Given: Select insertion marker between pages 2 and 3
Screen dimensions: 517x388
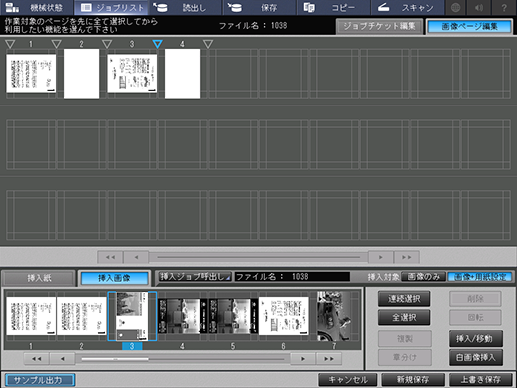Looking at the screenshot, I should pyautogui.click(x=107, y=44).
